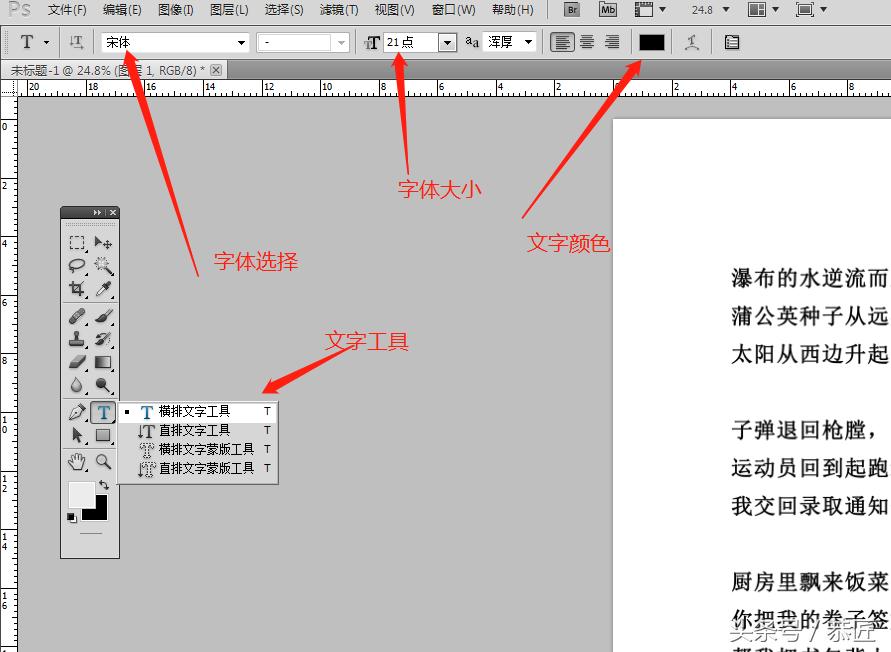The height and width of the screenshot is (652, 891).
Task: Toggle right text alignment
Action: coord(612,42)
